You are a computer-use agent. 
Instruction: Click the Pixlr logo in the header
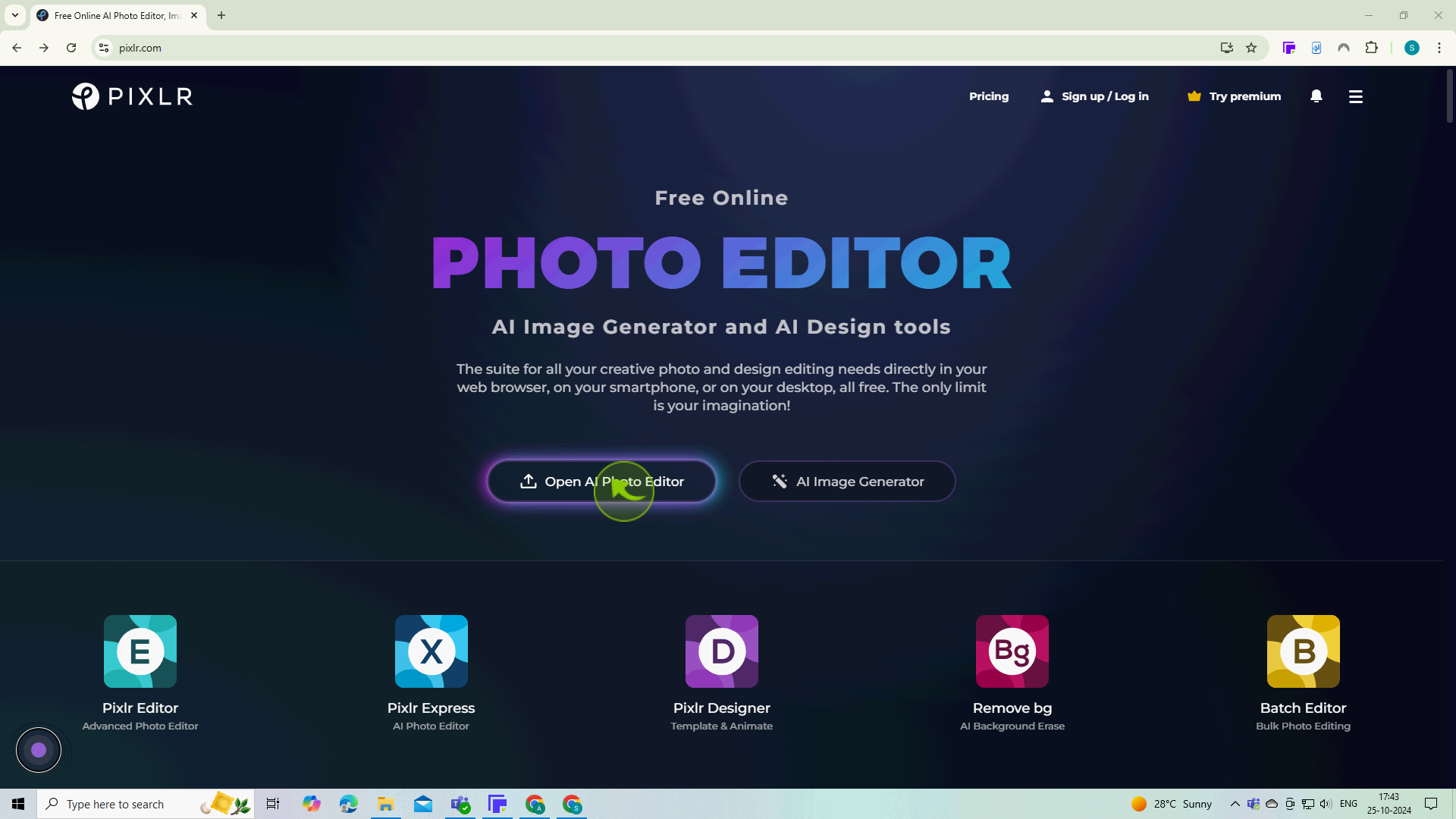(x=132, y=96)
